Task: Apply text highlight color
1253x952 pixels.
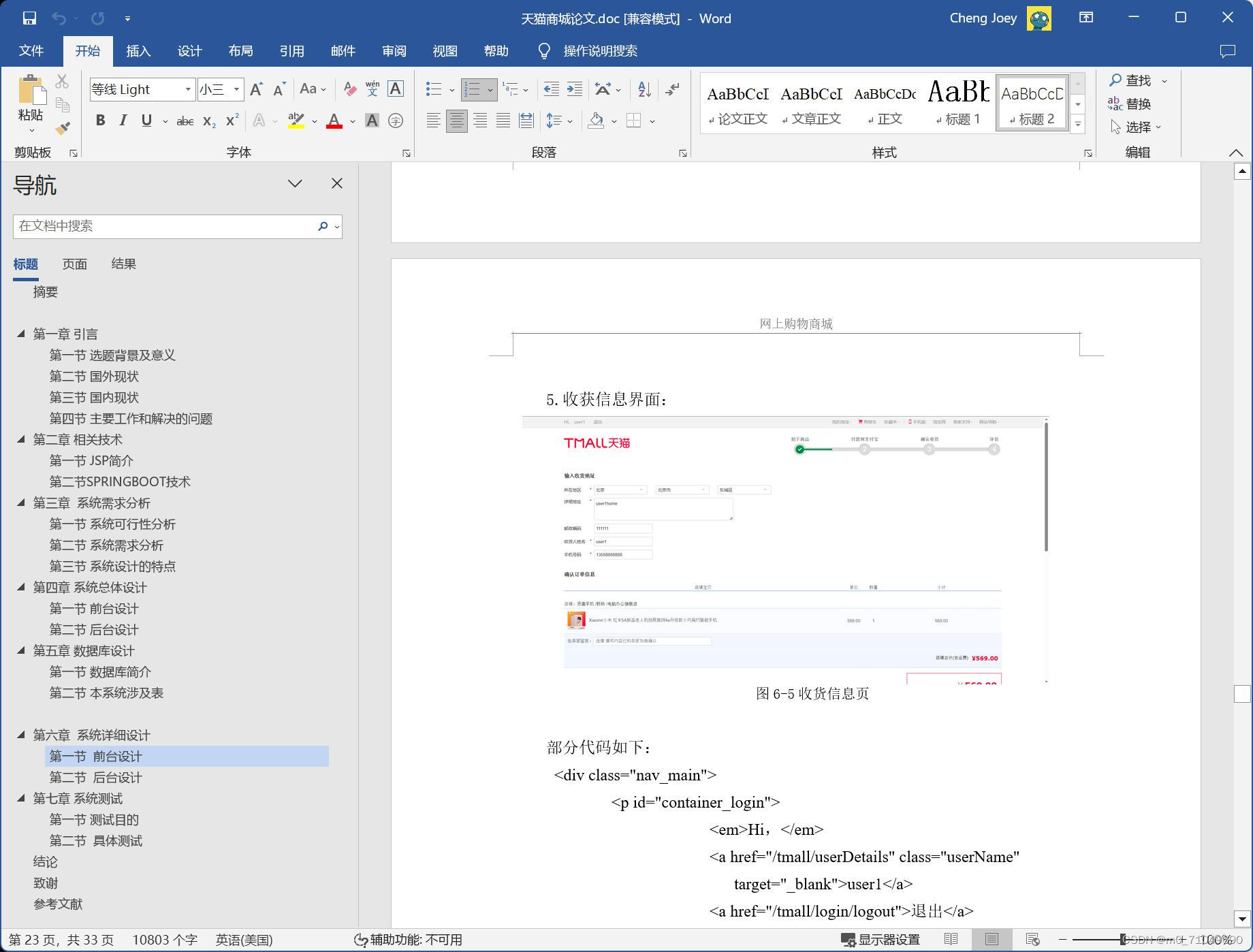Action: [298, 121]
